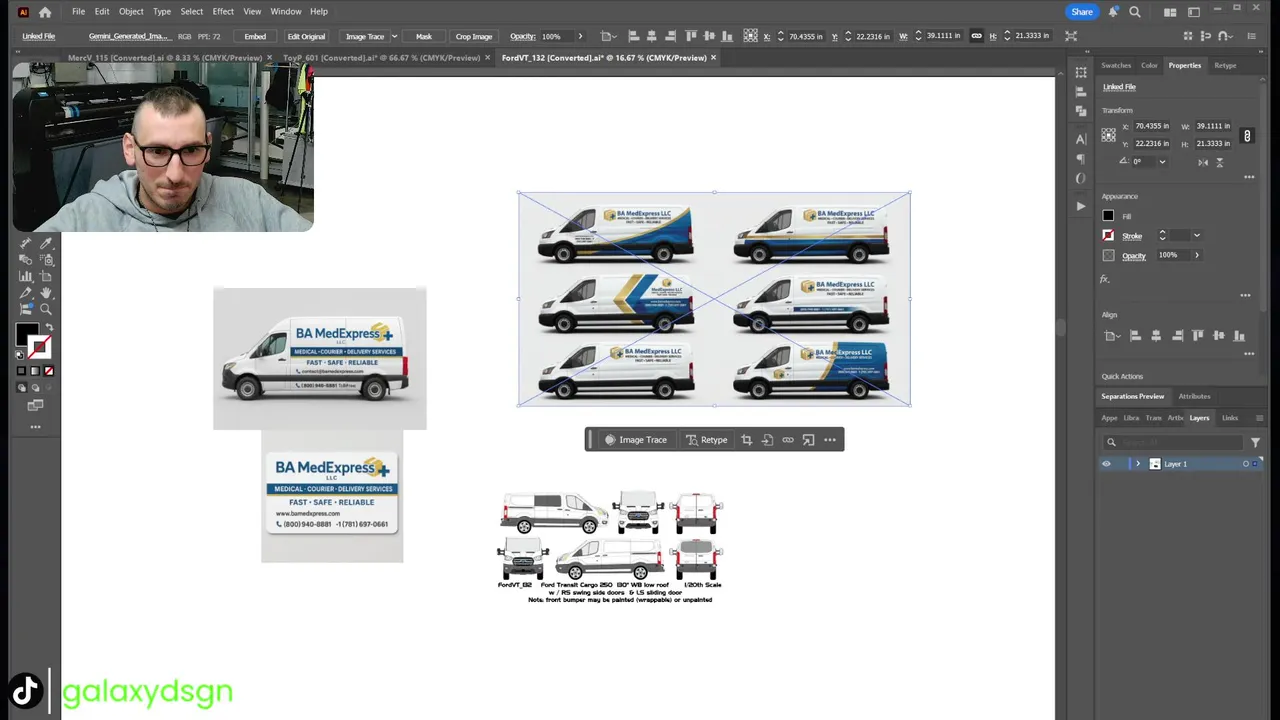The width and height of the screenshot is (1280, 720).
Task: Switch to the Attributes tab
Action: pyautogui.click(x=1194, y=396)
